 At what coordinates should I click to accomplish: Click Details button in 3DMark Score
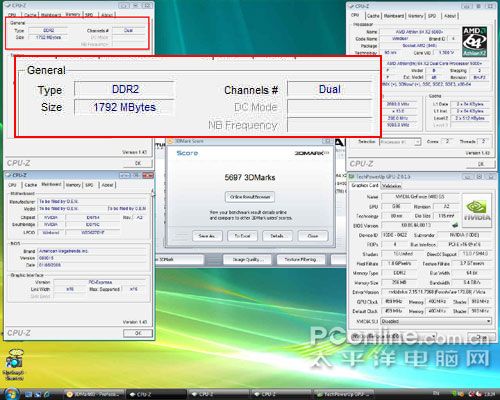(277, 236)
